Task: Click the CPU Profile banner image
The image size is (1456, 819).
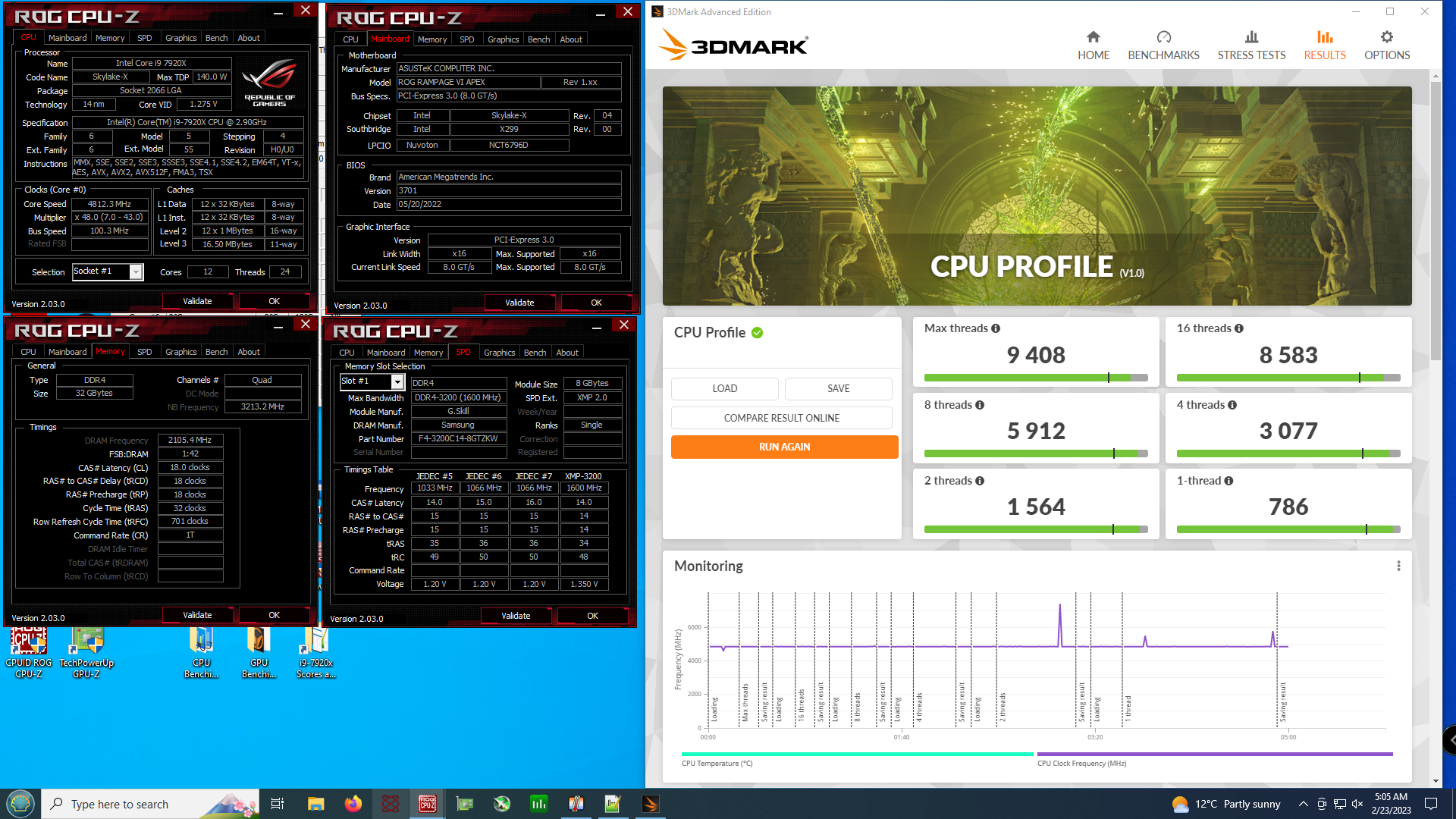Action: pyautogui.click(x=1037, y=196)
